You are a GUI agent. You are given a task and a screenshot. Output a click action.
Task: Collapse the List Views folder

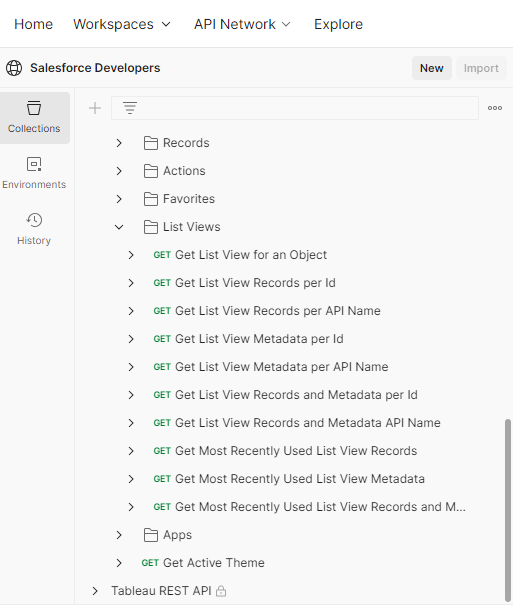[x=119, y=227]
